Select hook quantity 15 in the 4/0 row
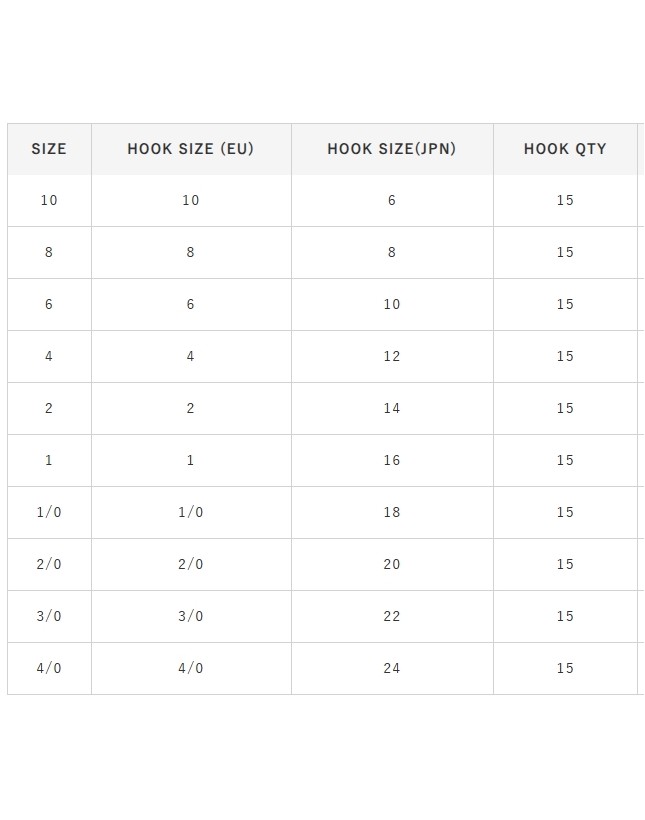 point(565,668)
